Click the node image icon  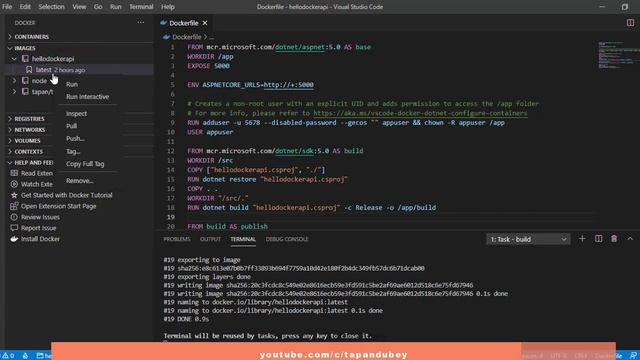pyautogui.click(x=25, y=80)
